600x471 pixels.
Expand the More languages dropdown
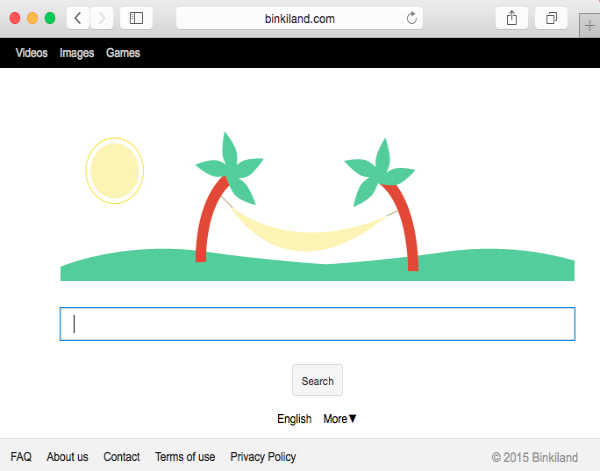coord(340,419)
